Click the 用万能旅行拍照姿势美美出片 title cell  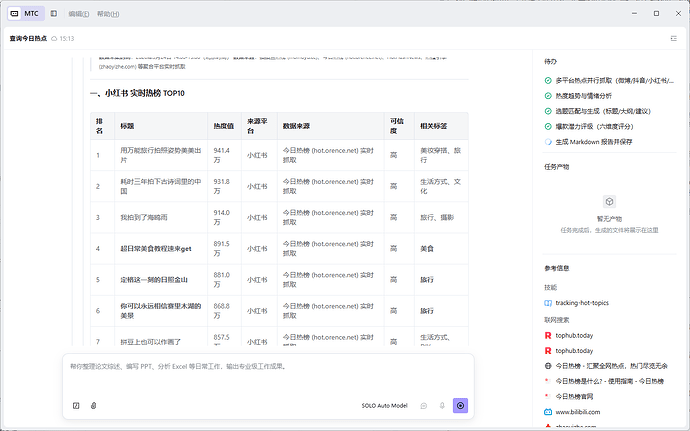(x=161, y=155)
